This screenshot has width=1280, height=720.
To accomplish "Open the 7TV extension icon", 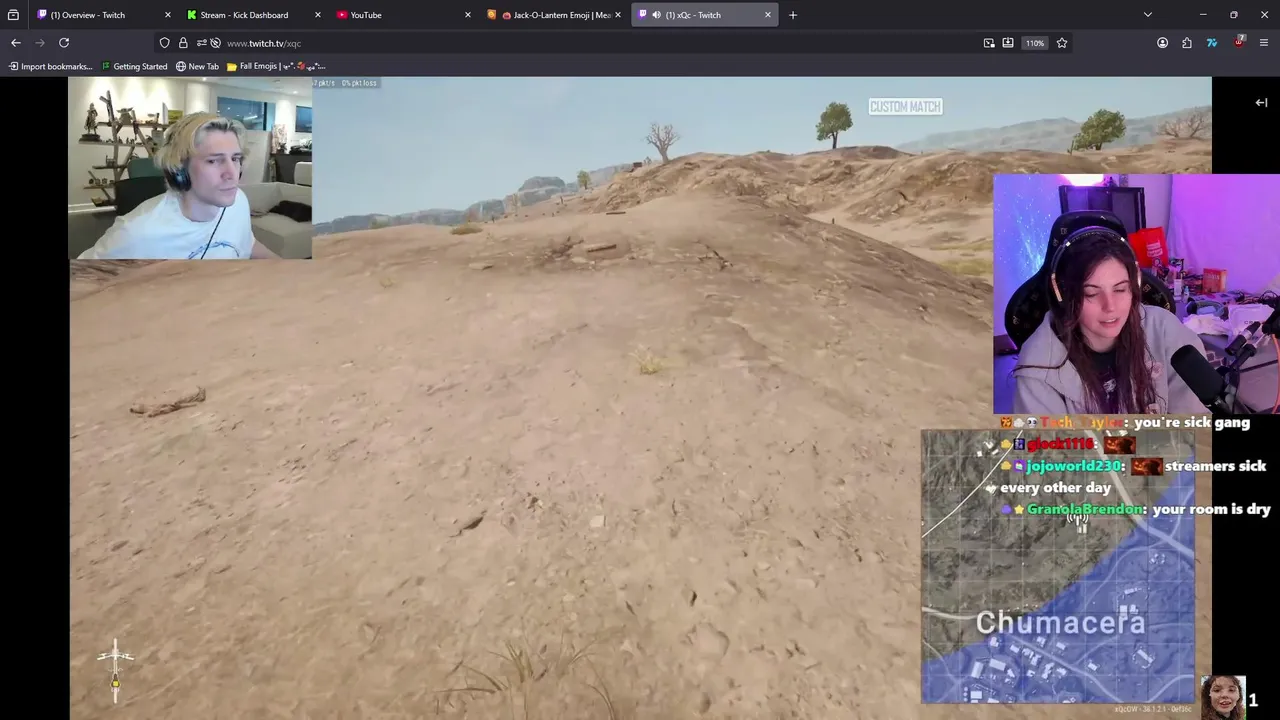I will [1212, 43].
